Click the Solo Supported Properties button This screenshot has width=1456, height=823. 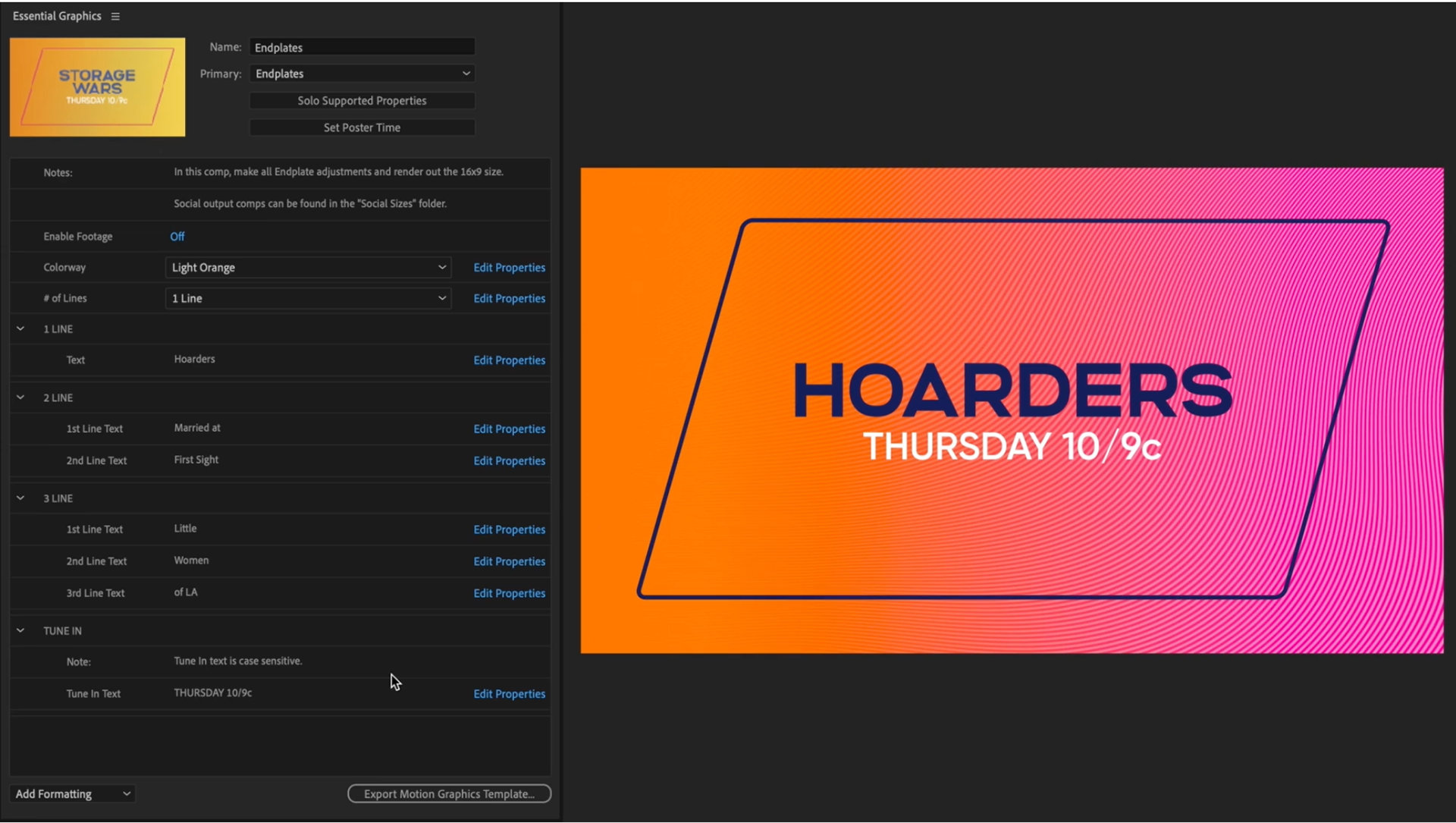click(362, 100)
